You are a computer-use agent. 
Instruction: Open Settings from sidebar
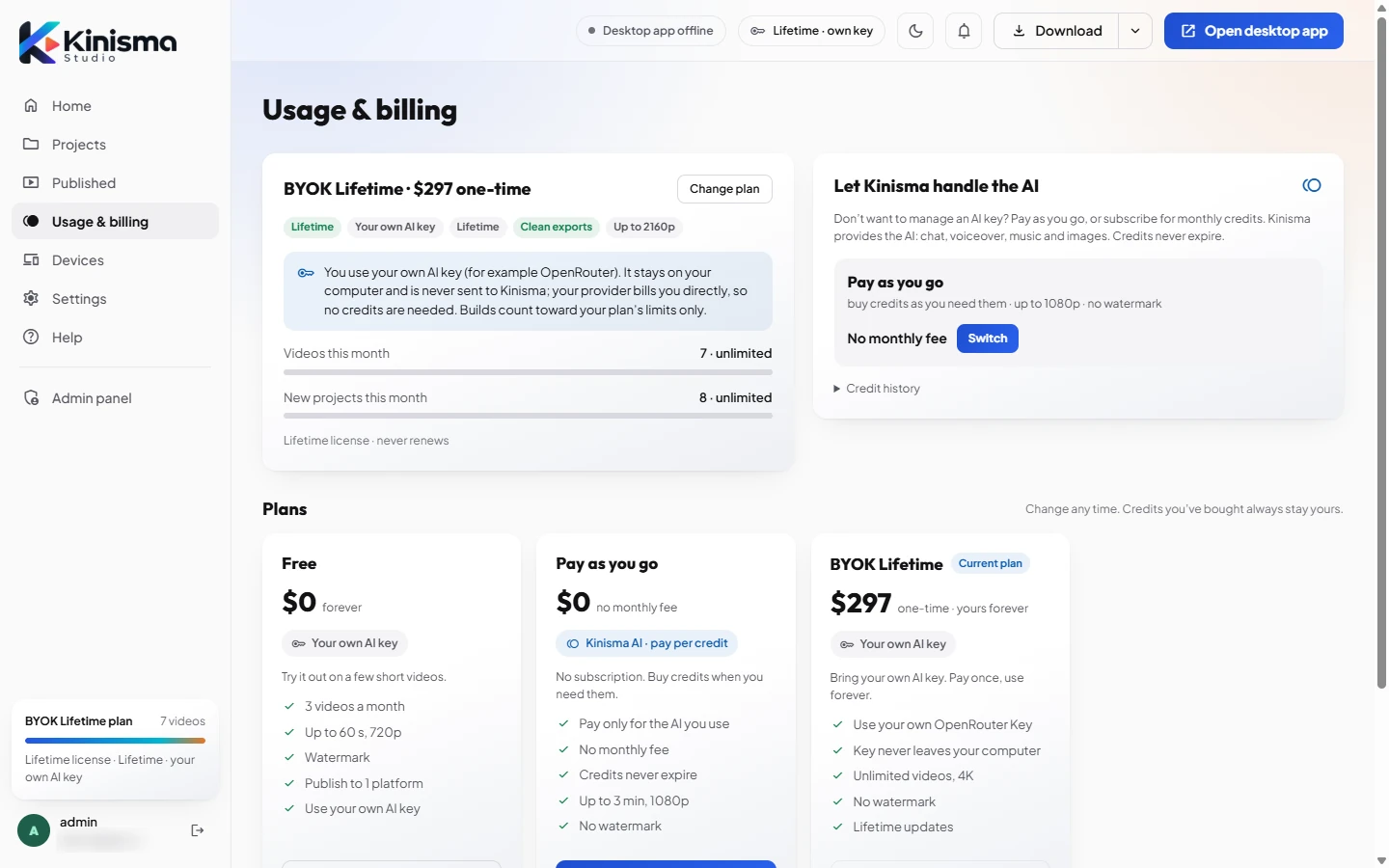(115, 299)
